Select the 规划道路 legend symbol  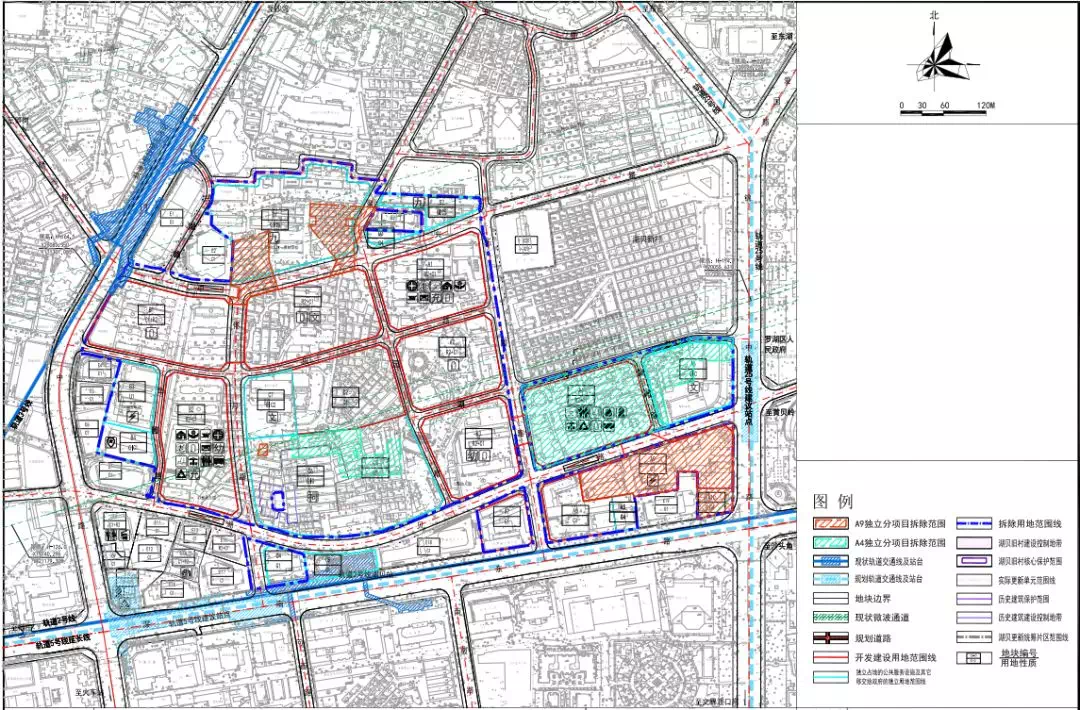[x=829, y=638]
